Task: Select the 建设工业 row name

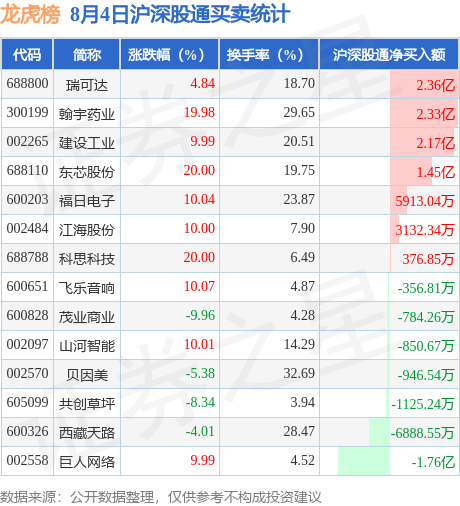Action: click(x=87, y=143)
